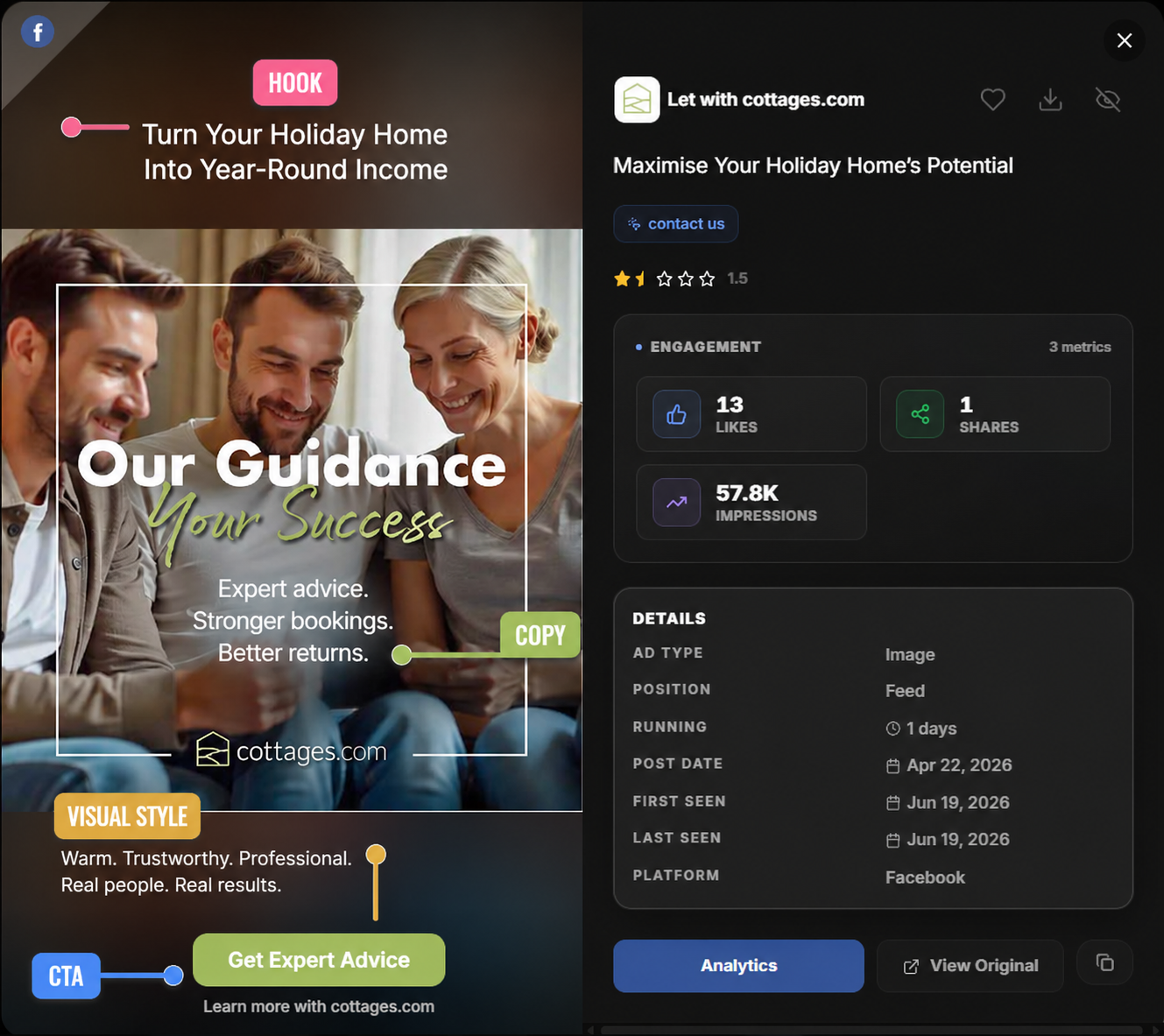Image resolution: width=1164 pixels, height=1036 pixels.
Task: Click the Position value Feed
Action: 905,691
